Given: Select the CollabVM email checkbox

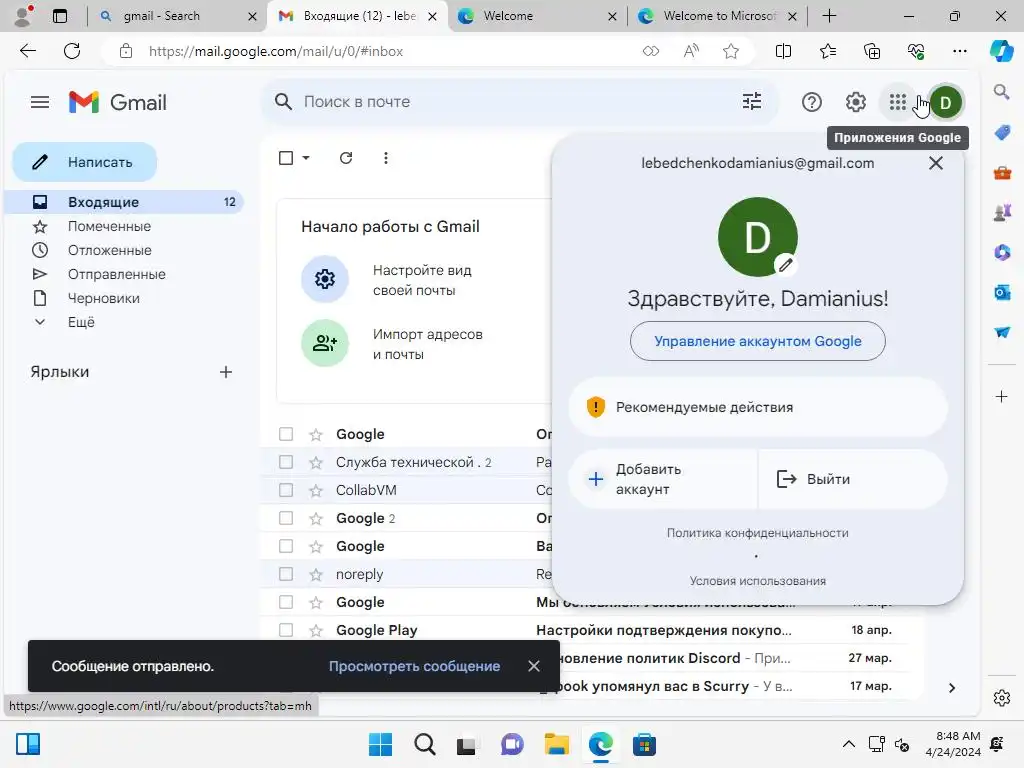Looking at the screenshot, I should coord(286,490).
